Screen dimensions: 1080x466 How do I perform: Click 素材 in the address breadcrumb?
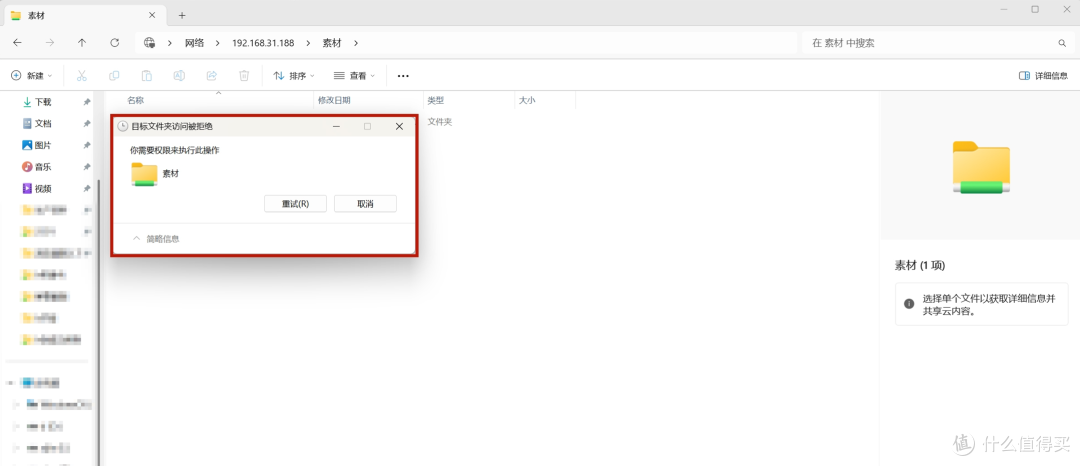point(332,43)
